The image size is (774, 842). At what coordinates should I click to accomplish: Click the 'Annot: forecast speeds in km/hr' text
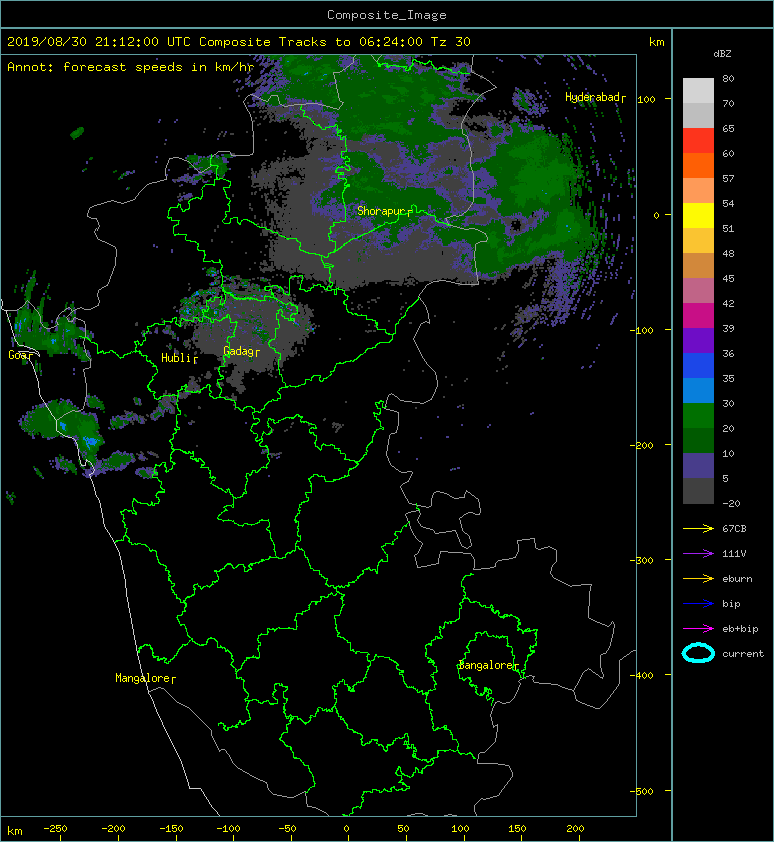(x=131, y=67)
